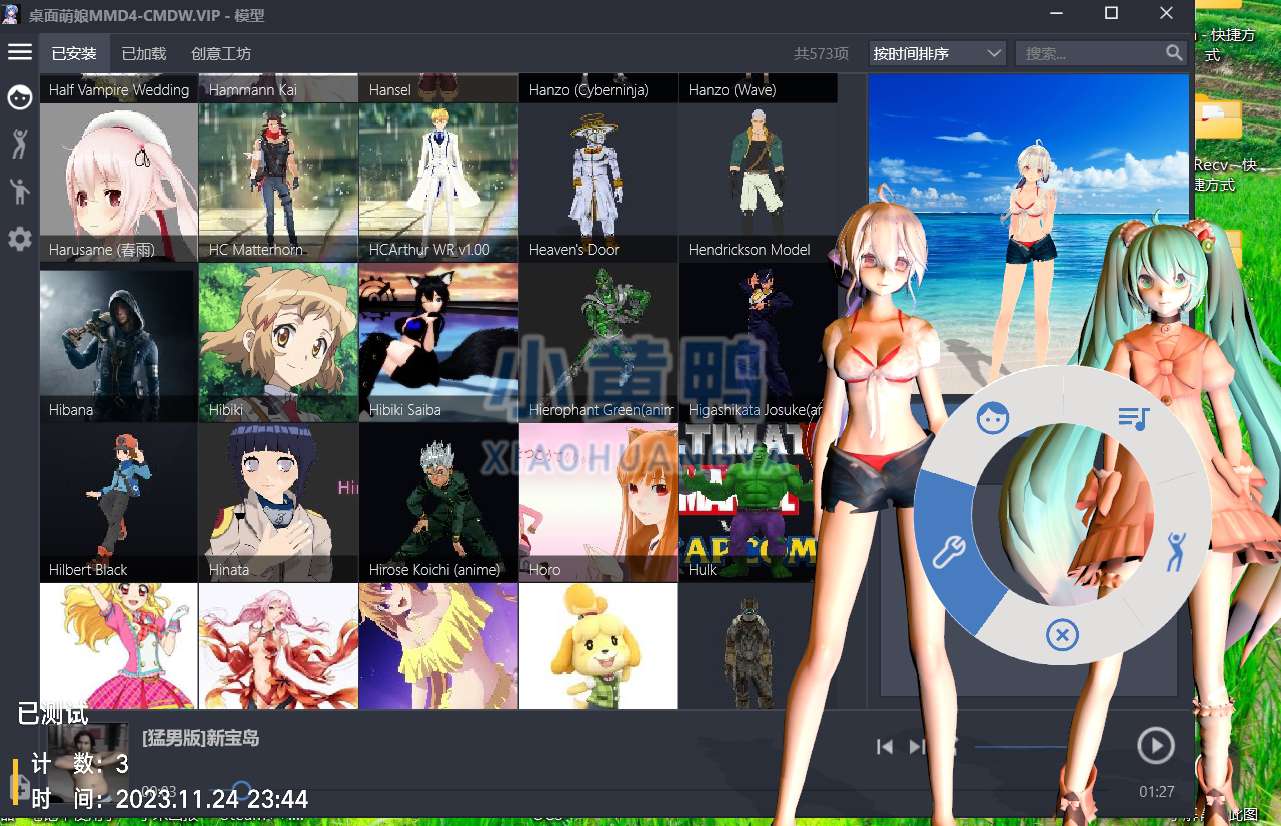Click the wrench icon in radial menu
Image resolution: width=1281 pixels, height=826 pixels.
click(x=948, y=552)
